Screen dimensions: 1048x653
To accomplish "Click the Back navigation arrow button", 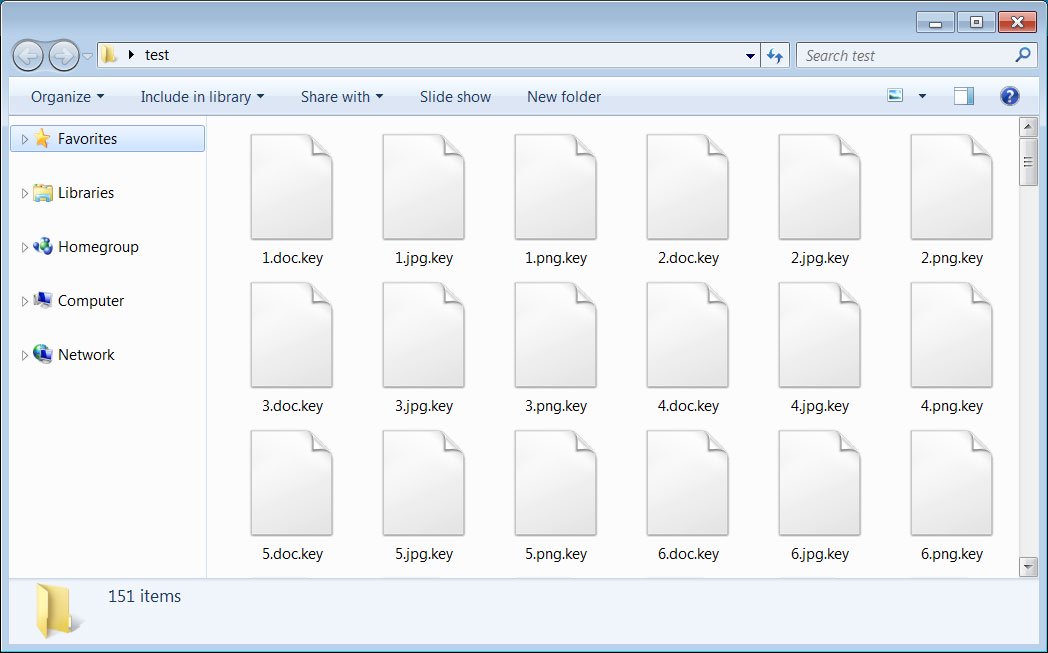I will coord(29,55).
